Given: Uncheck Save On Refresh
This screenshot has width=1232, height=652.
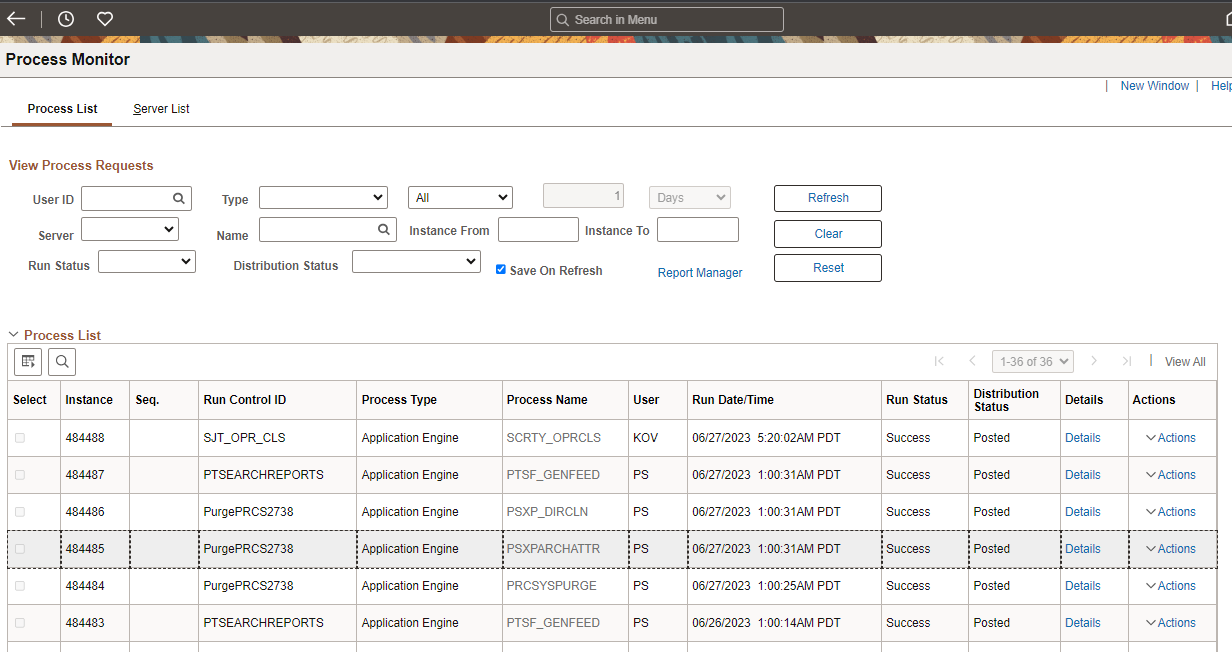Looking at the screenshot, I should point(501,269).
